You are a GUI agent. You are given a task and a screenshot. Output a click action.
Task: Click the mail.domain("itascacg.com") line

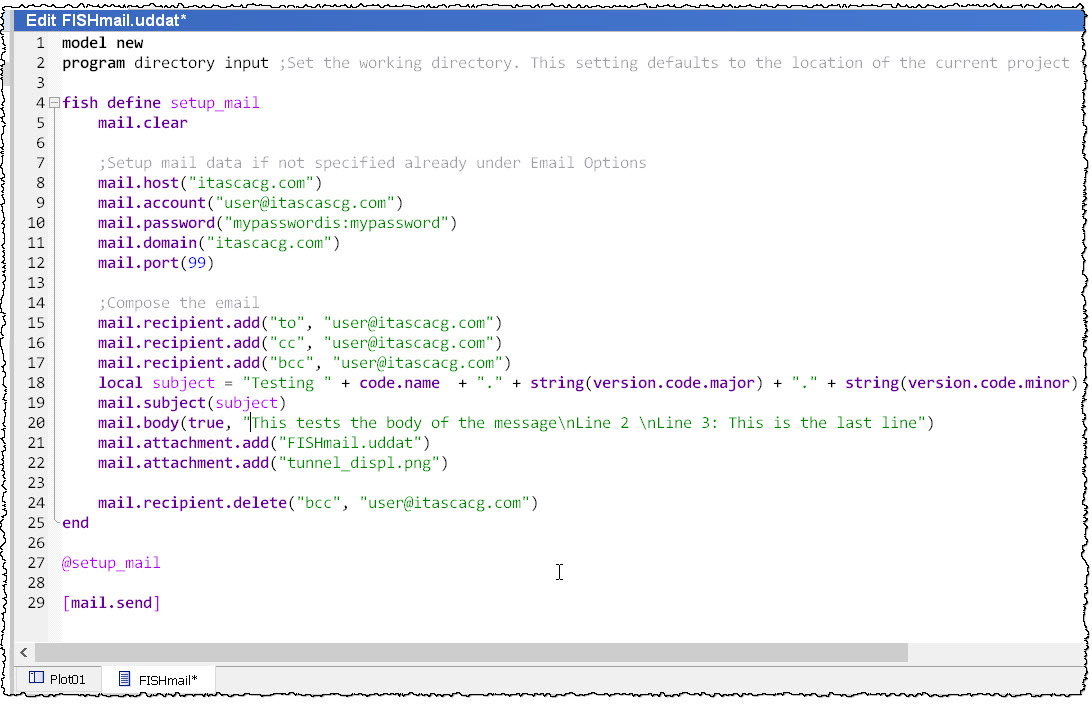[x=219, y=243]
